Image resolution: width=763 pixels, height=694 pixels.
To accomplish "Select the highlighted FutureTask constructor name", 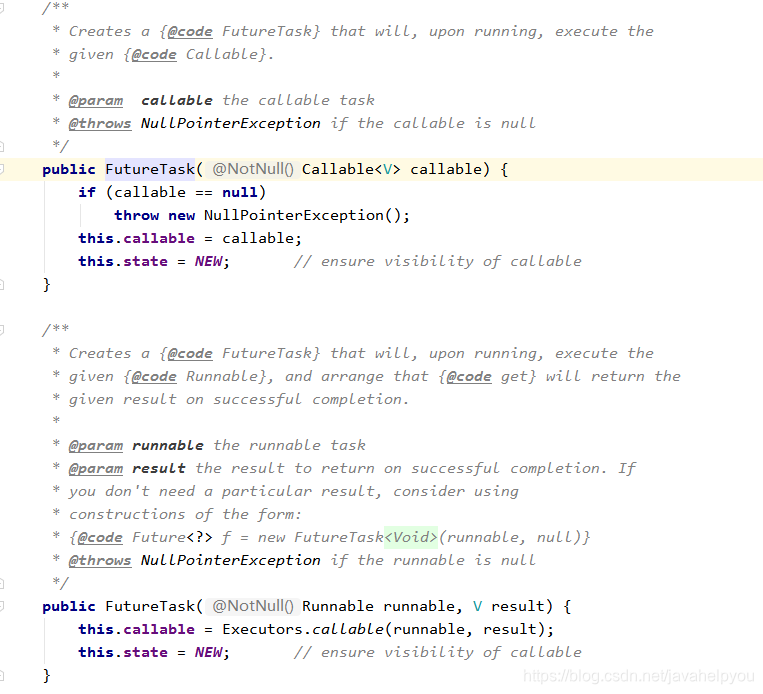I will 150,169.
